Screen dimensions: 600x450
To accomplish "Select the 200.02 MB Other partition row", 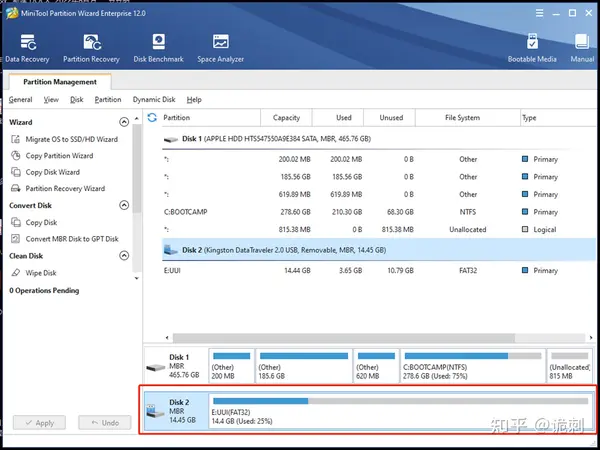I will pos(379,159).
